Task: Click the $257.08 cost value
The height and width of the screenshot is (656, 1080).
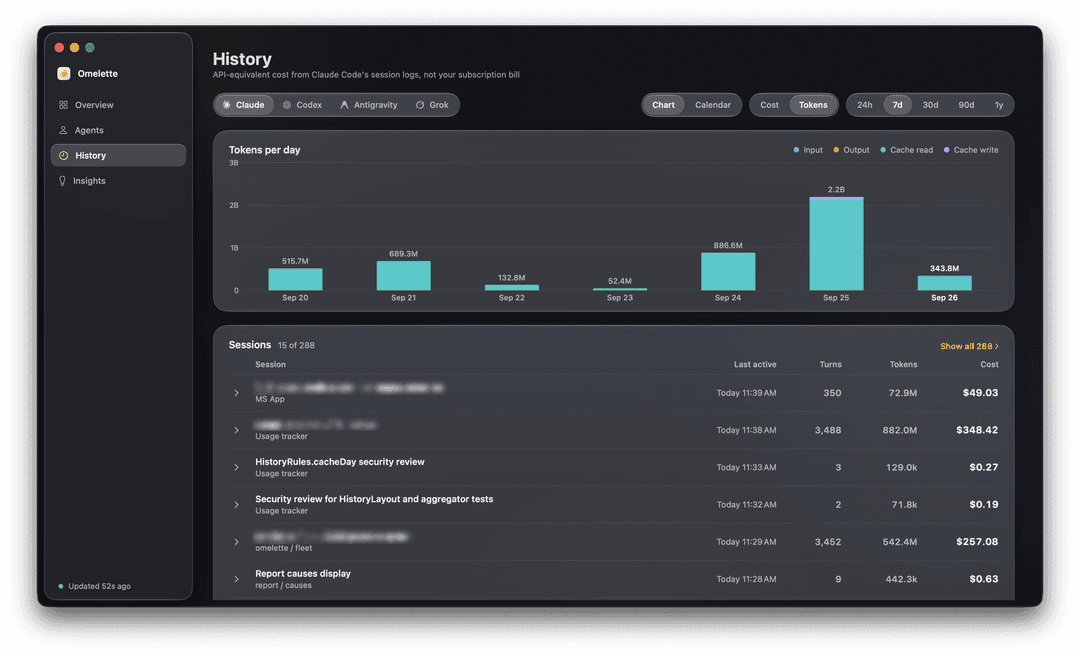Action: coord(977,542)
